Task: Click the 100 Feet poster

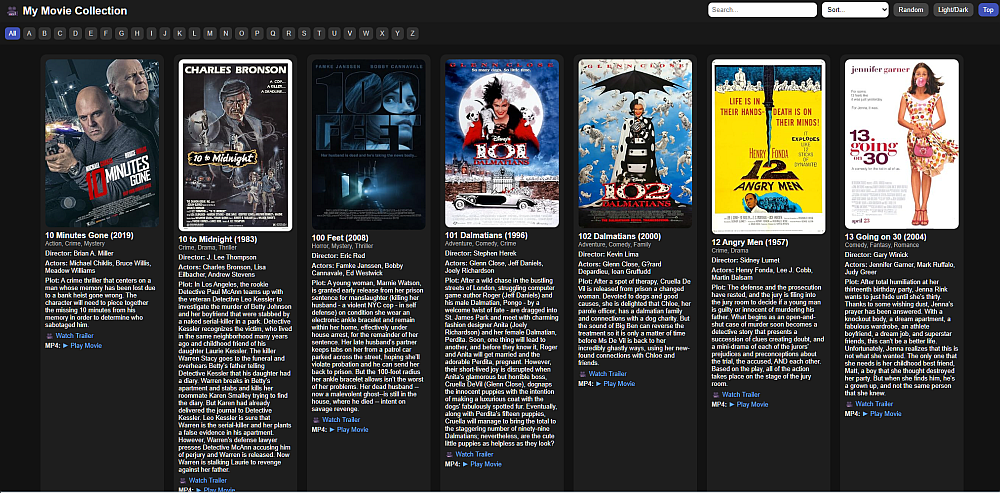Action: coord(369,144)
